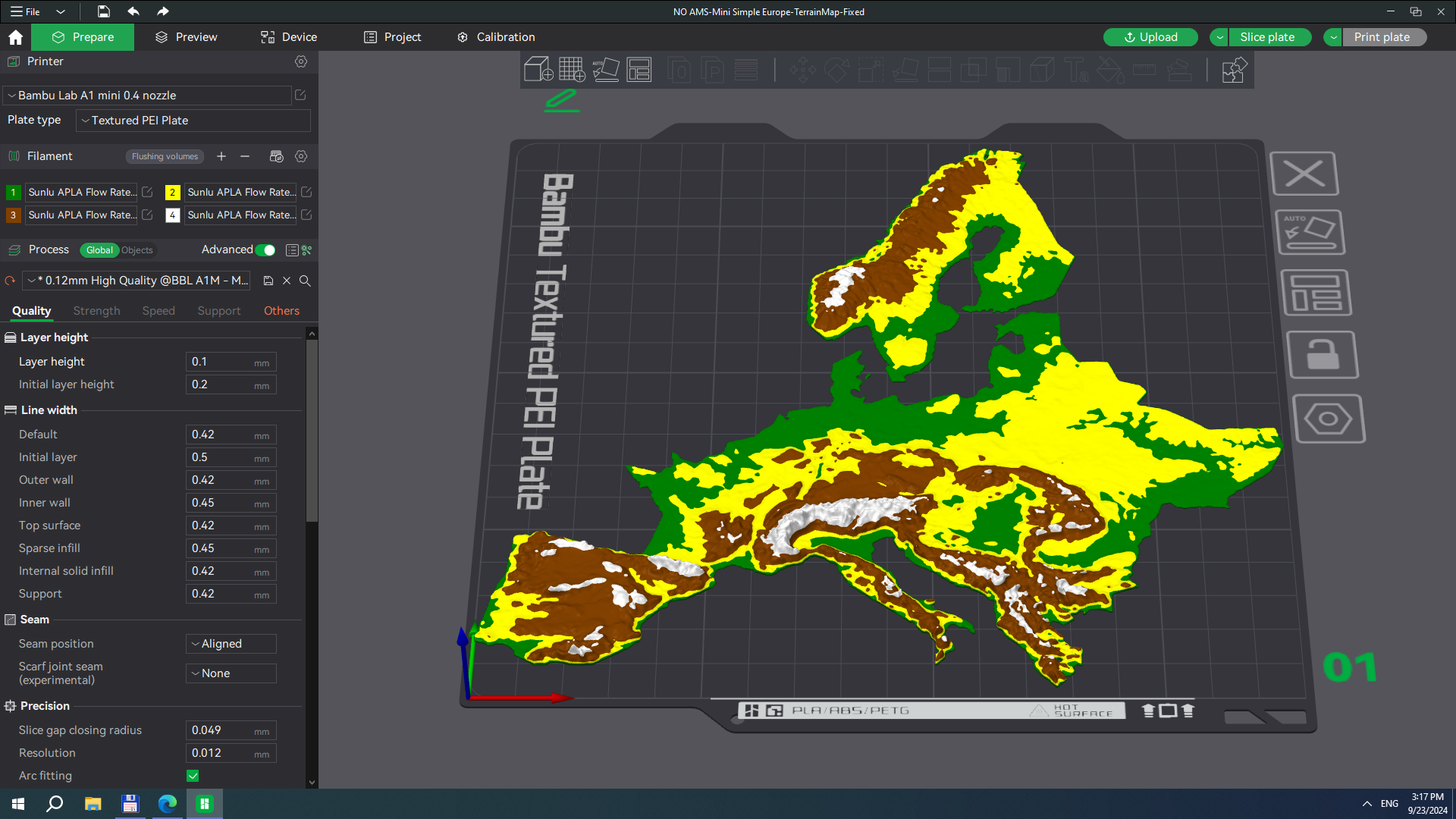Select Global process scope
Image resolution: width=1456 pixels, height=819 pixels.
coord(99,250)
